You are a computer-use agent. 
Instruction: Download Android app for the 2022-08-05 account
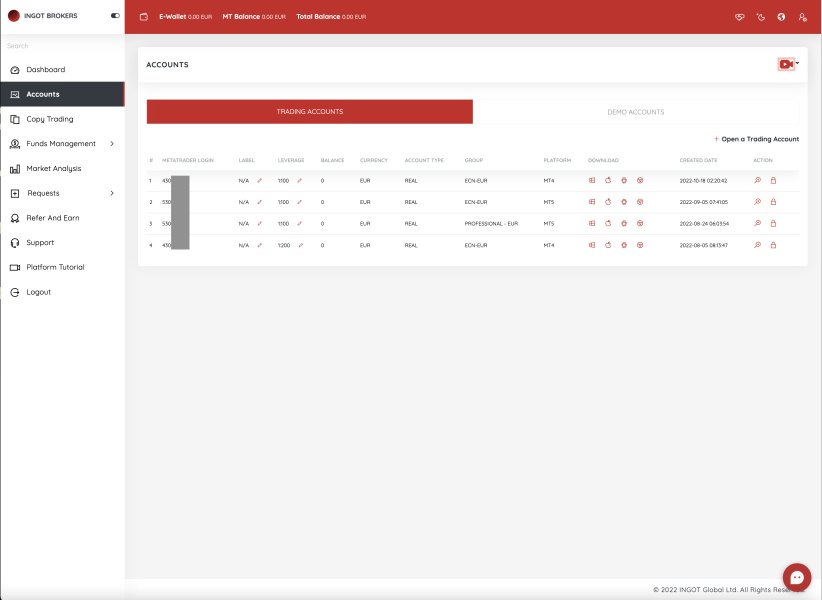point(624,245)
